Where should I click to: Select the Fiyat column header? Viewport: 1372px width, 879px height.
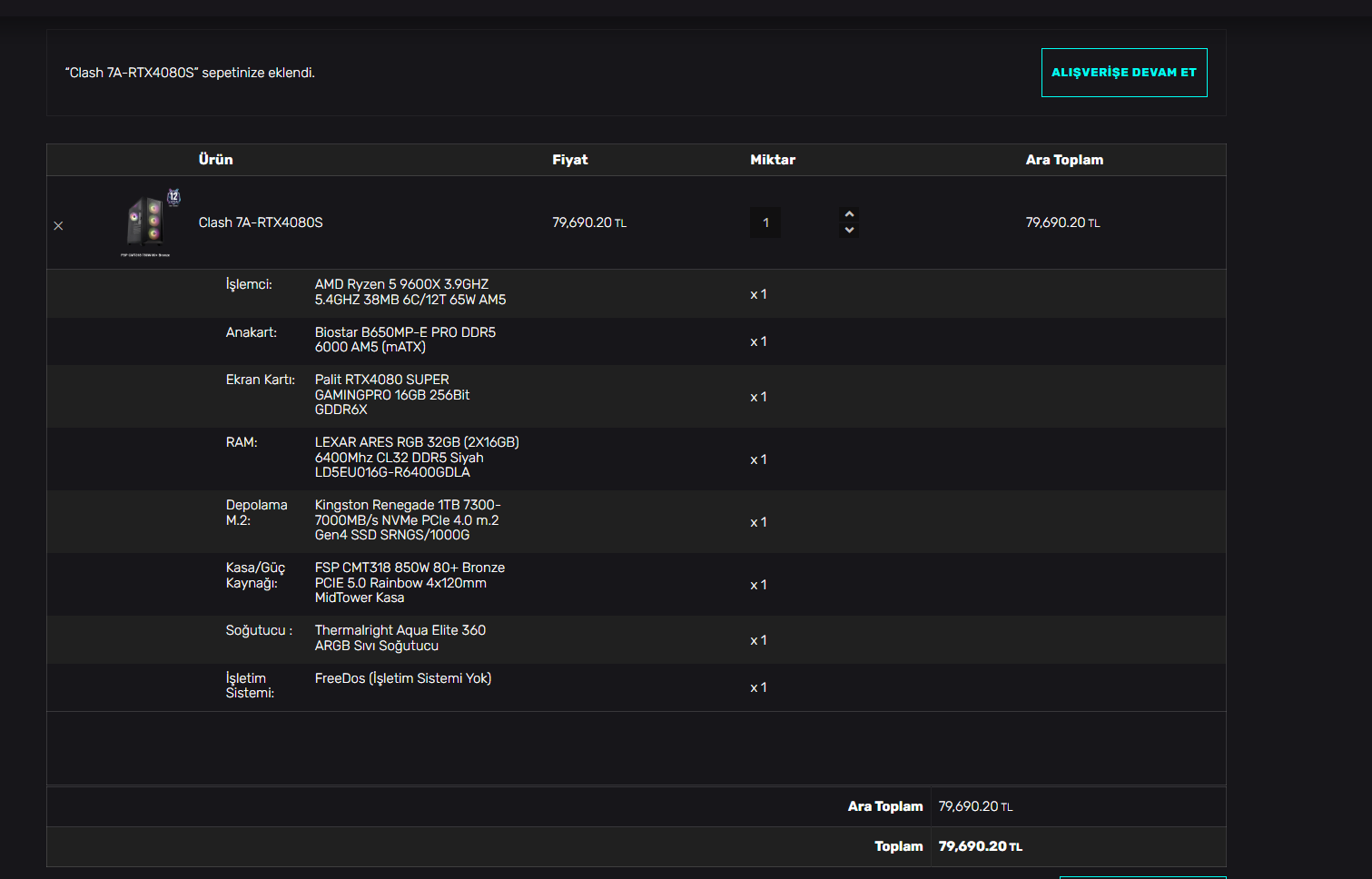[570, 160]
